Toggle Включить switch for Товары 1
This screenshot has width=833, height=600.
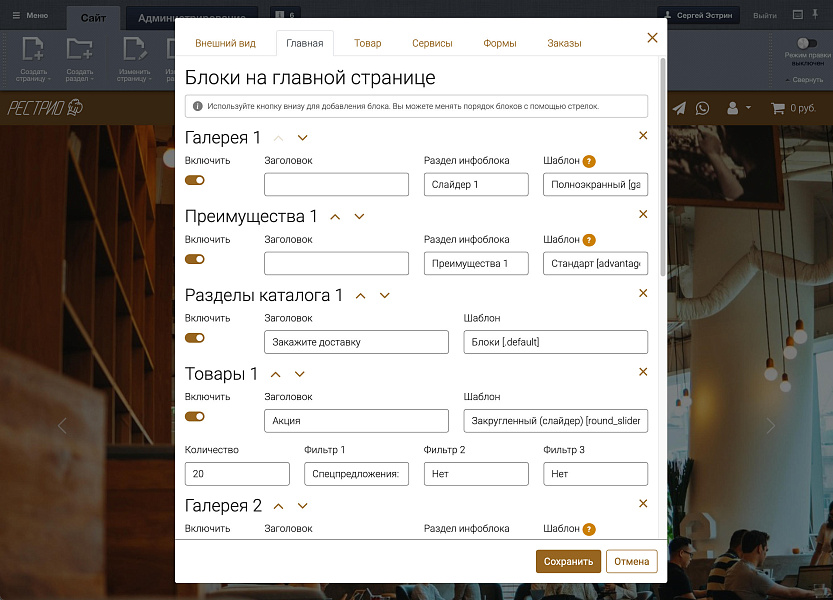click(x=195, y=416)
